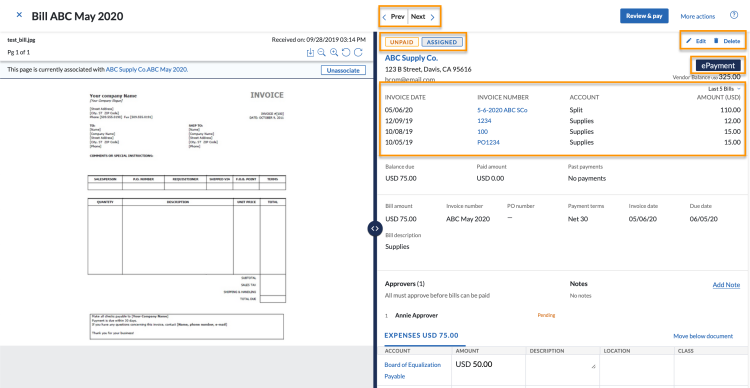Open invoice number 100

tap(482, 132)
